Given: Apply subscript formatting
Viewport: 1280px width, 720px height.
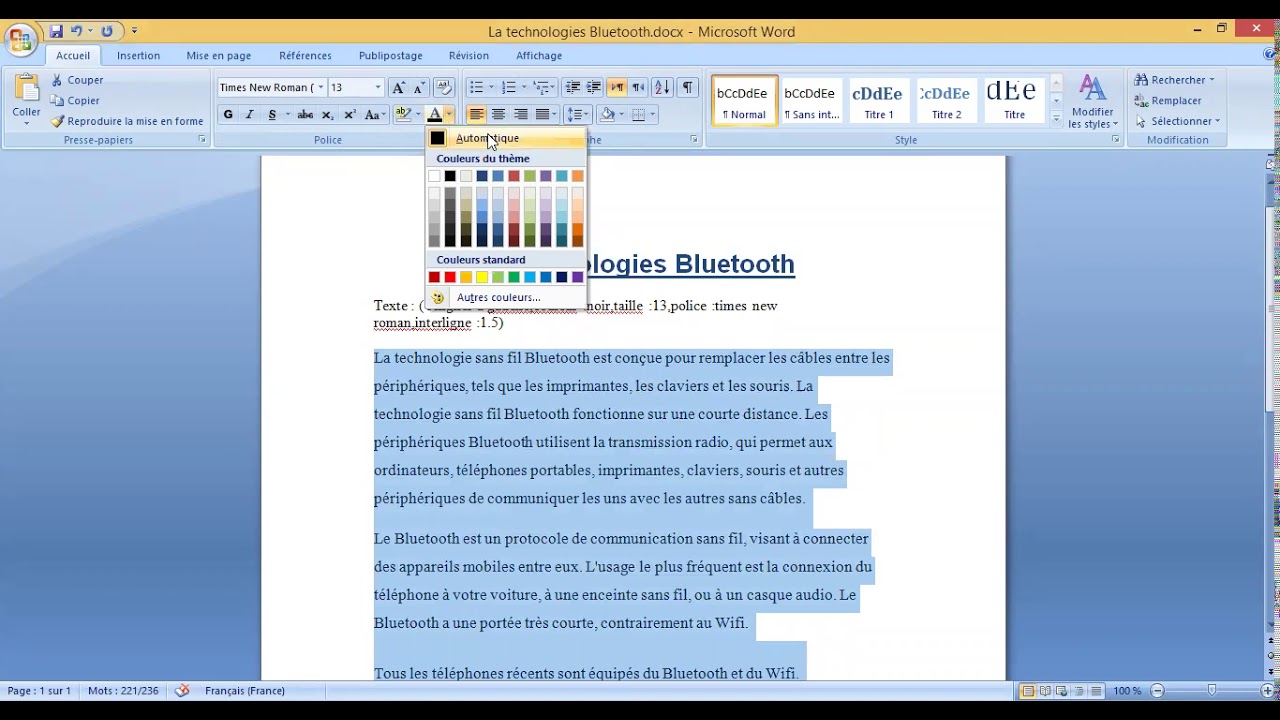Looking at the screenshot, I should coord(327,115).
